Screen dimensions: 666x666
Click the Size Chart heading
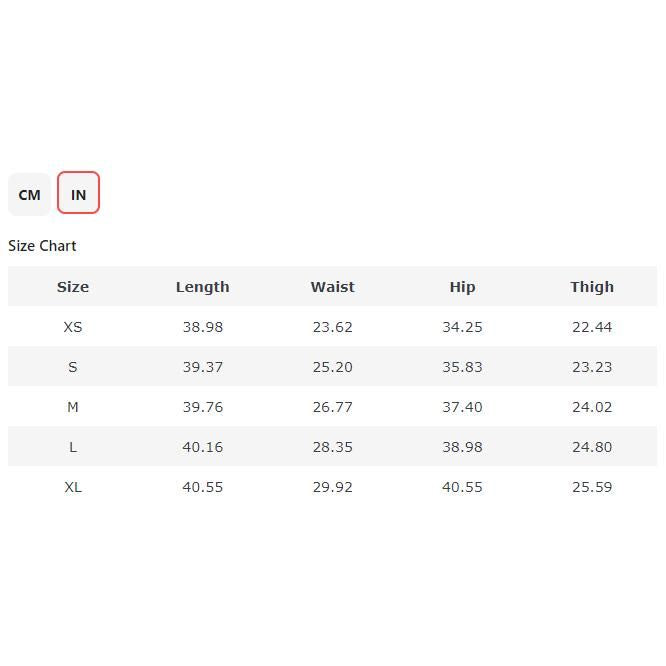pos(42,246)
